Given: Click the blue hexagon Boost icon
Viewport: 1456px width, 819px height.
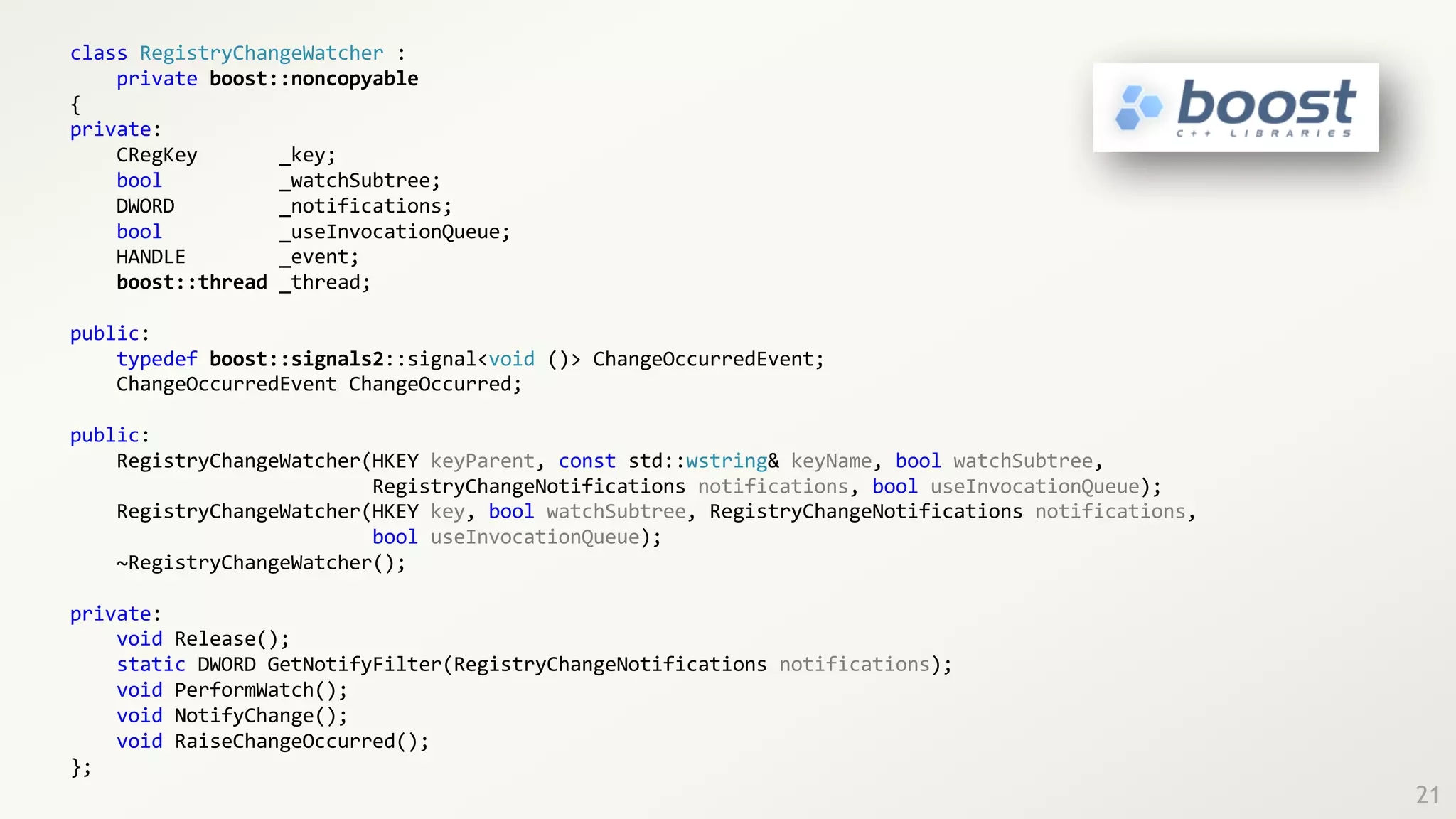Looking at the screenshot, I should click(1138, 108).
